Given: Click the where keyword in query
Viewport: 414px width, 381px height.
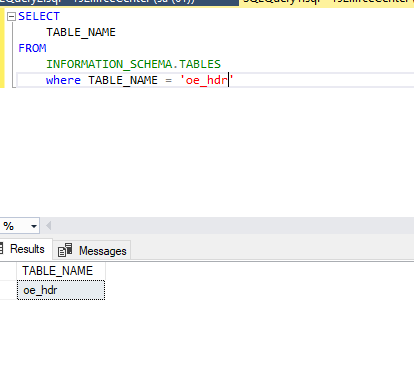Looking at the screenshot, I should (x=63, y=80).
